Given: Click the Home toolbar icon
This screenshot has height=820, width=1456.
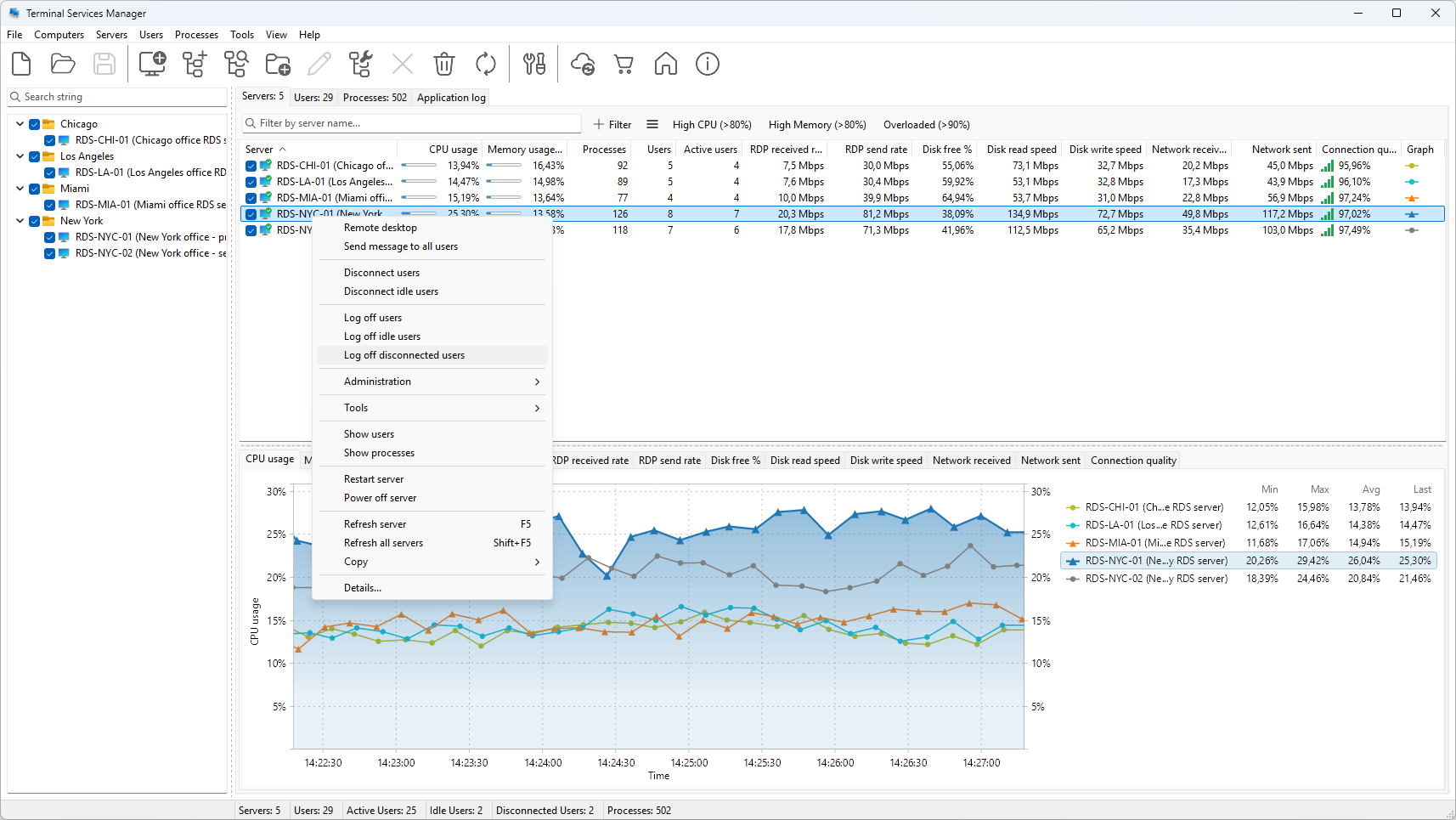Looking at the screenshot, I should click(666, 64).
